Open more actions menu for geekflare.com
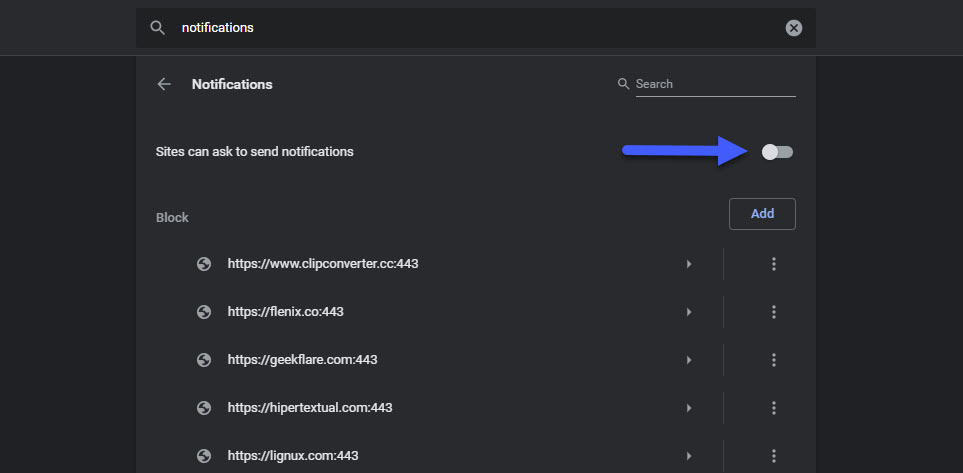 (x=774, y=360)
